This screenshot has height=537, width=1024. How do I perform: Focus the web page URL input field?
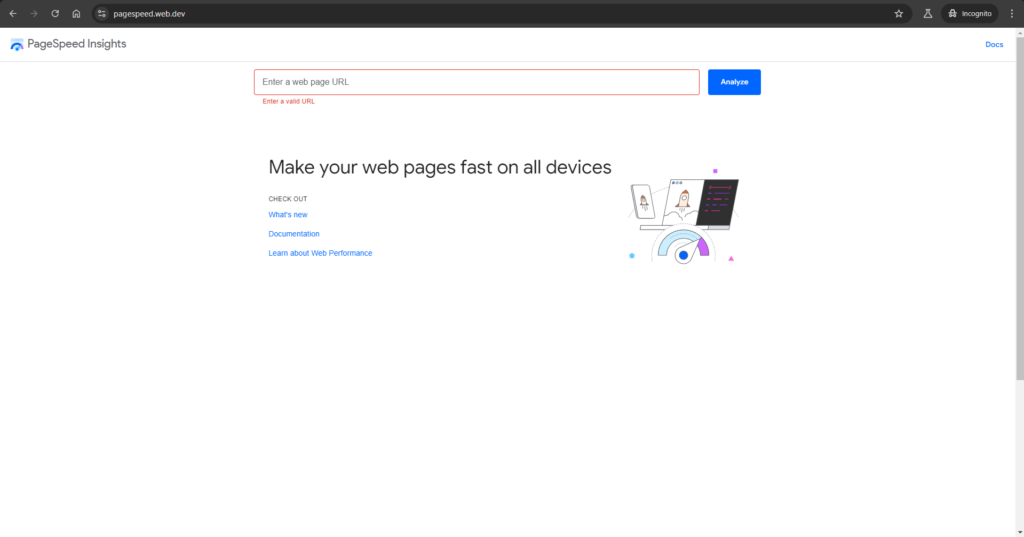click(477, 82)
